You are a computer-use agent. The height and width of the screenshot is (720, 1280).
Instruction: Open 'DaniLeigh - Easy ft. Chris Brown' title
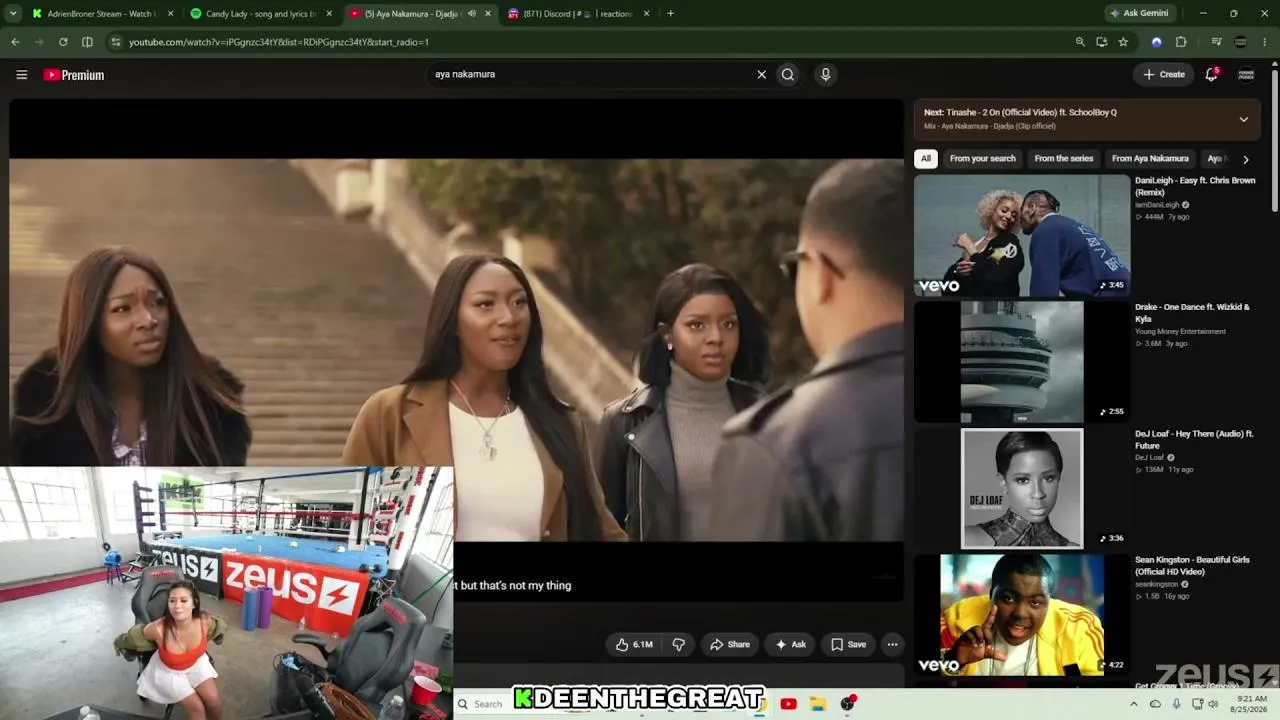[1195, 186]
